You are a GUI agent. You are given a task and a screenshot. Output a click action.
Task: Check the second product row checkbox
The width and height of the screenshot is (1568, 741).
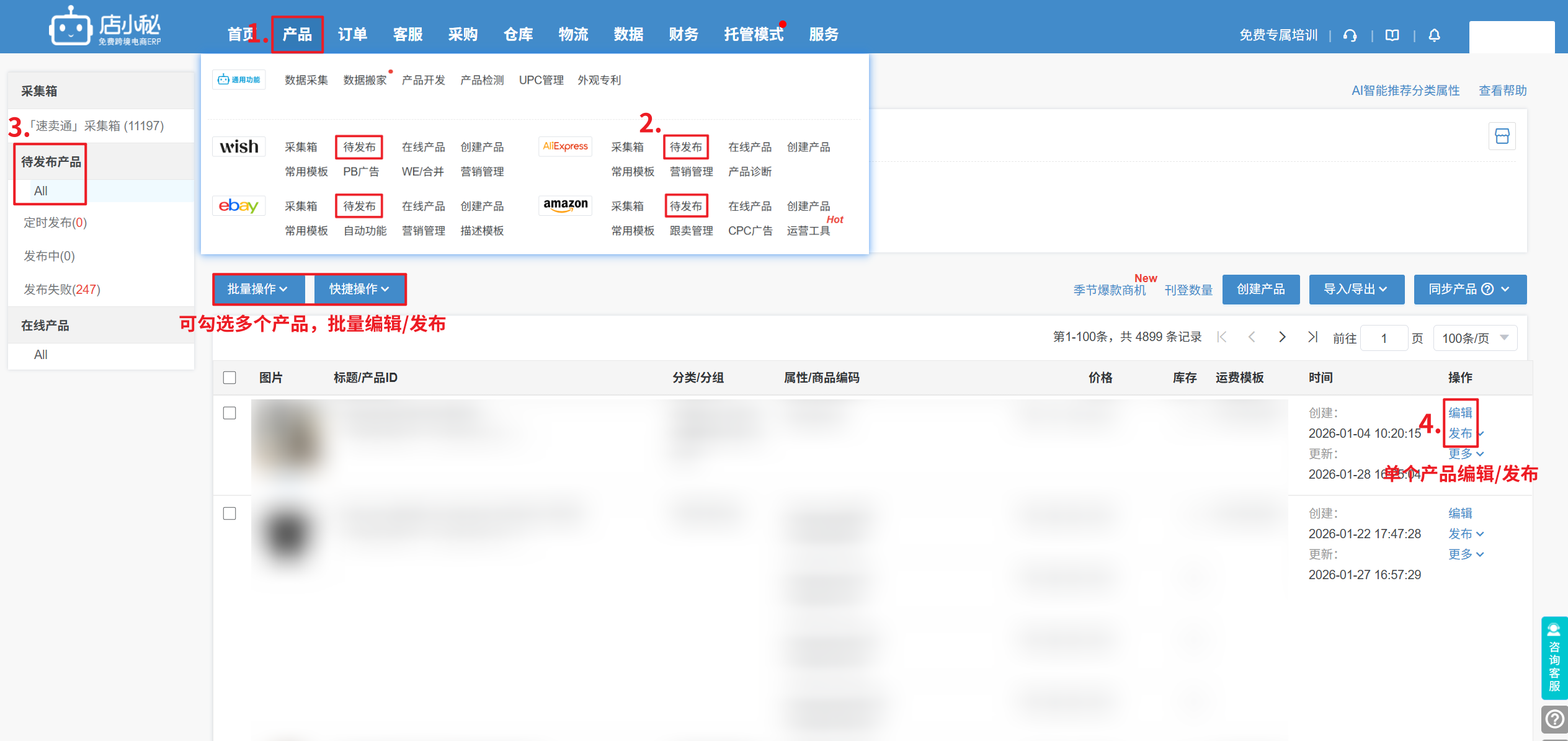(229, 513)
